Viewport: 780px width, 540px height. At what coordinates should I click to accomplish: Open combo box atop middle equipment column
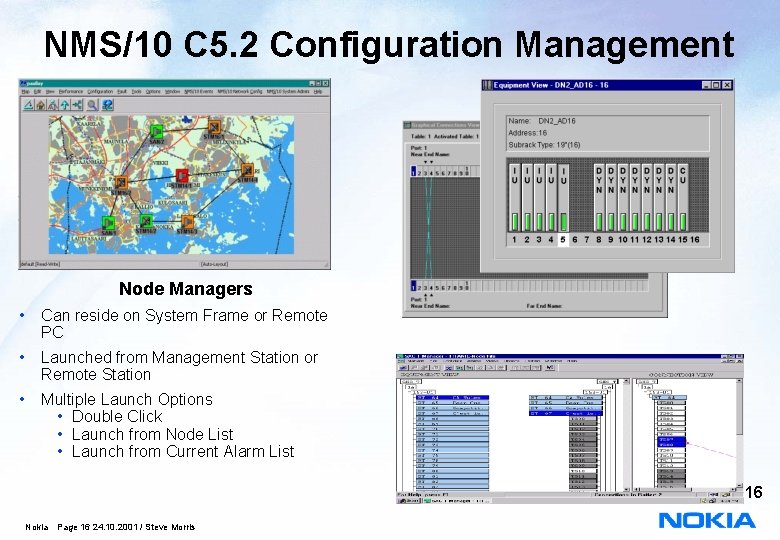[x=607, y=381]
